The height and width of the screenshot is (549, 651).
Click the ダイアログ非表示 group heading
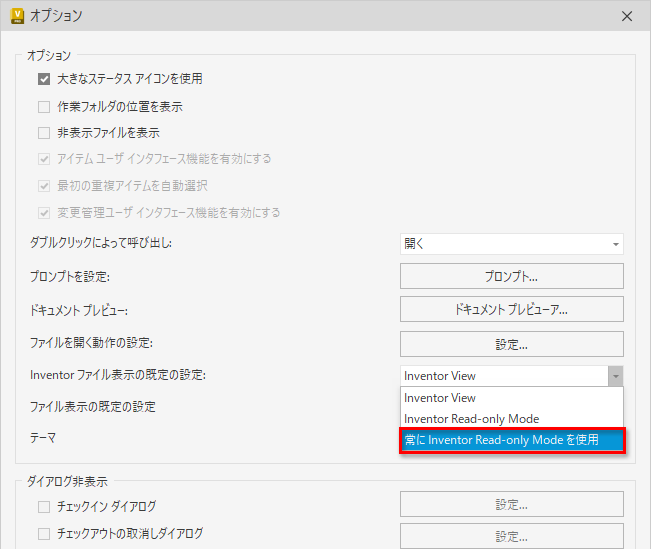pyautogui.click(x=67, y=481)
